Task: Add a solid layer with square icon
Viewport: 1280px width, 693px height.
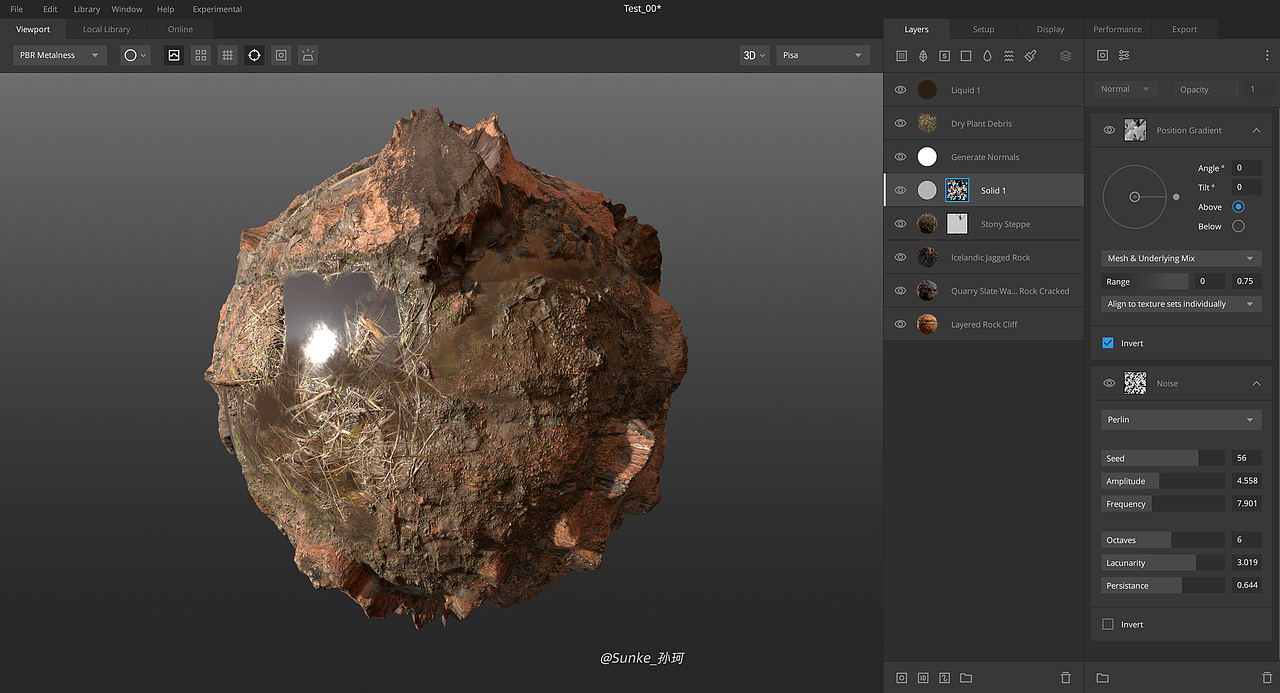Action: tap(966, 56)
